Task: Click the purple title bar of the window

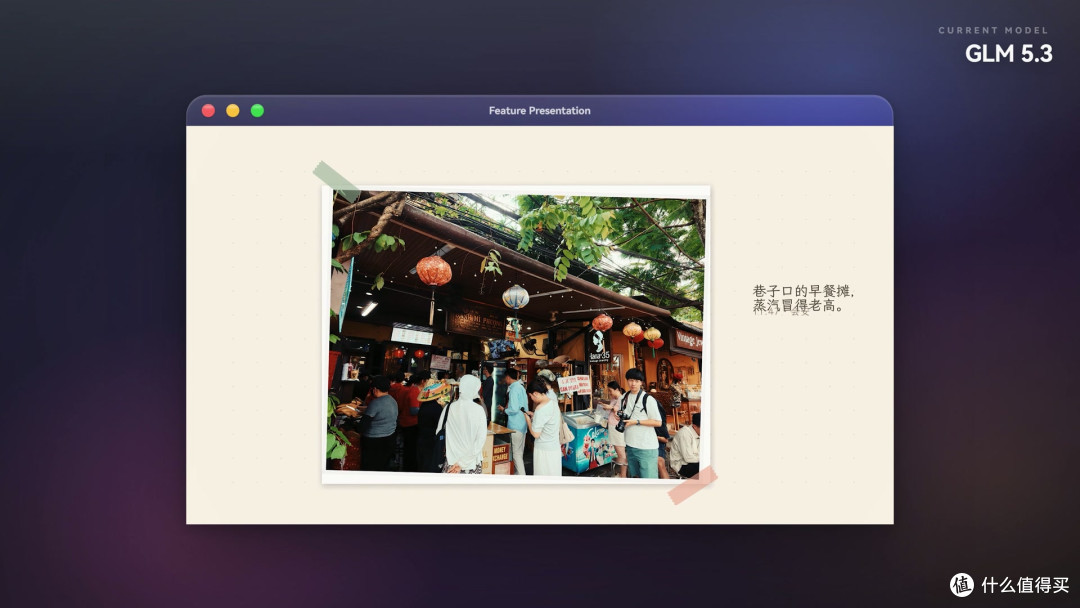Action: coord(539,110)
